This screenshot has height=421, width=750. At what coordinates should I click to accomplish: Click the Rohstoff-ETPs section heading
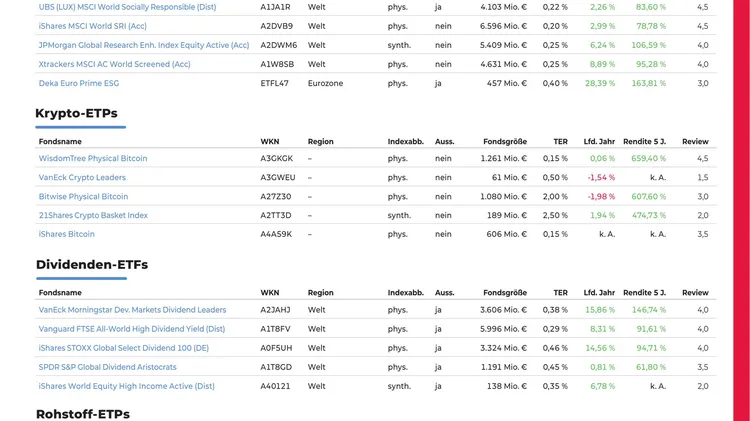tap(82, 413)
